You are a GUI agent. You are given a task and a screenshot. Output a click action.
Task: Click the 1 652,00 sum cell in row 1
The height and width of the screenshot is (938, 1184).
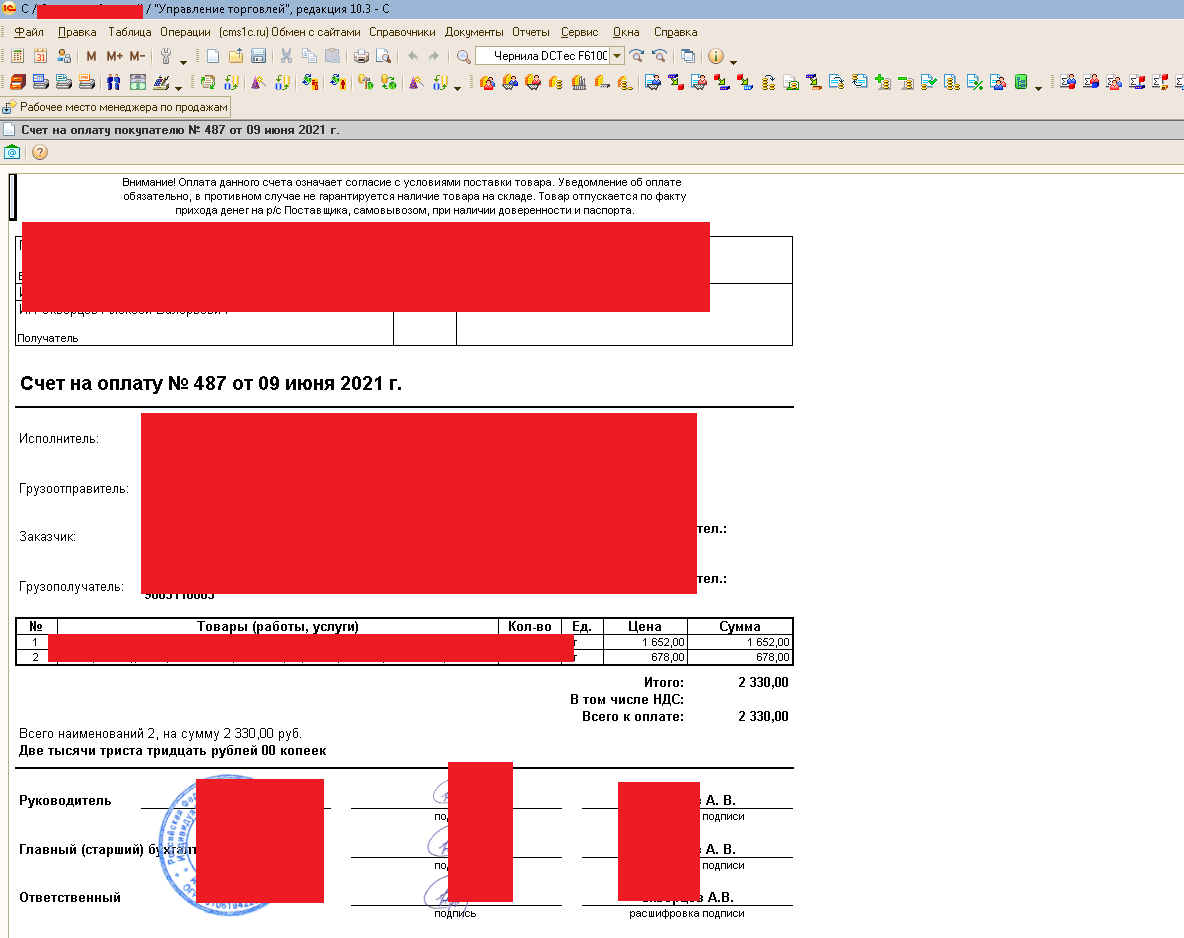[x=740, y=642]
